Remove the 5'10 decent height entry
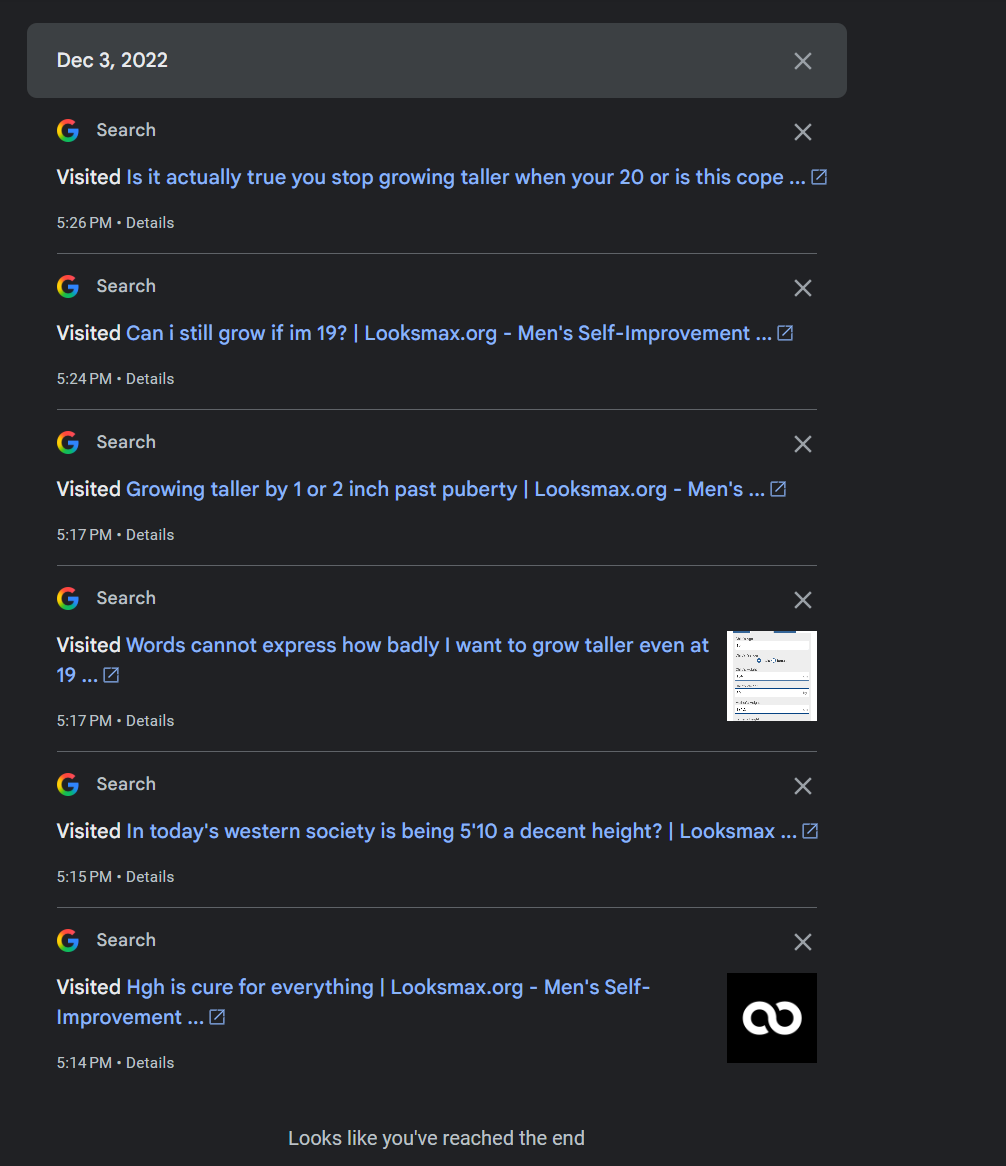Viewport: 1006px width, 1166px height. tap(802, 786)
